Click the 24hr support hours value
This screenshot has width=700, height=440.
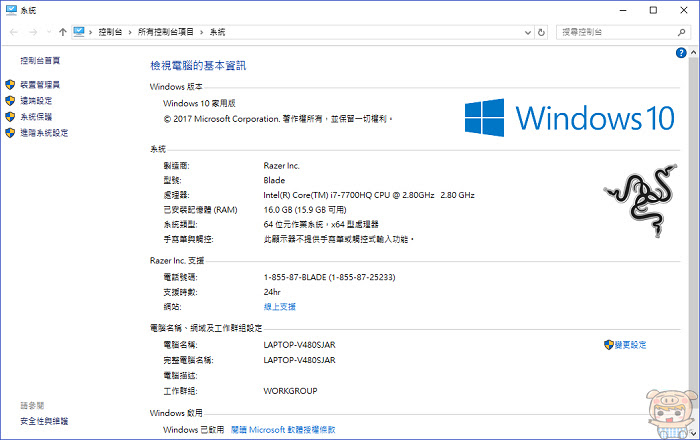272,292
